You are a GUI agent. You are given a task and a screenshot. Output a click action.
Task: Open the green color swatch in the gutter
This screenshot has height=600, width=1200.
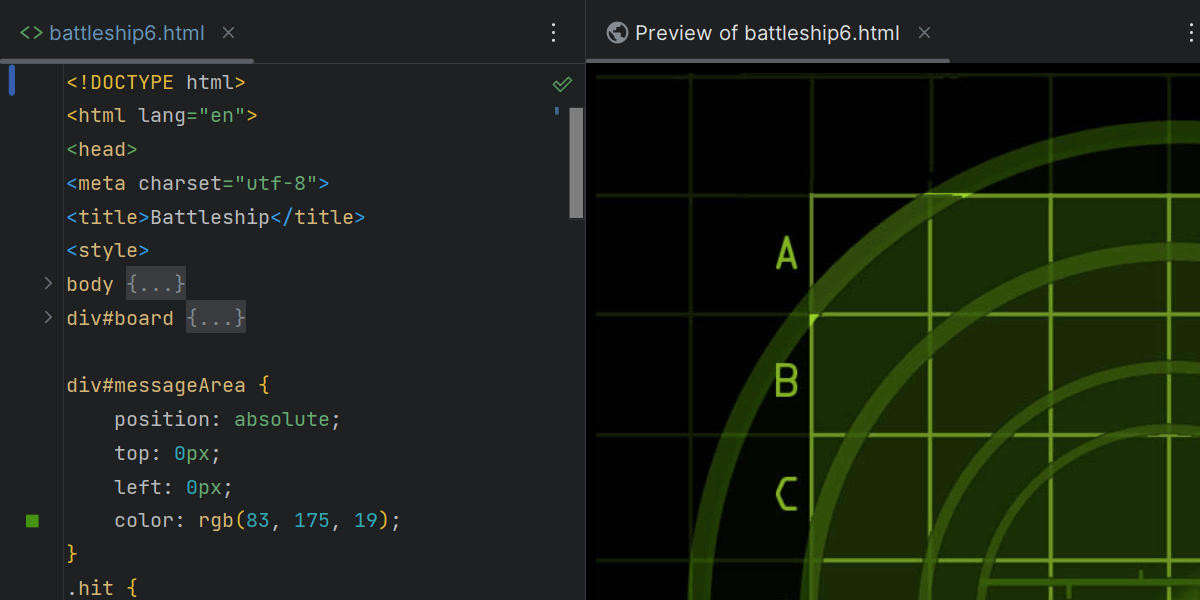pos(32,520)
